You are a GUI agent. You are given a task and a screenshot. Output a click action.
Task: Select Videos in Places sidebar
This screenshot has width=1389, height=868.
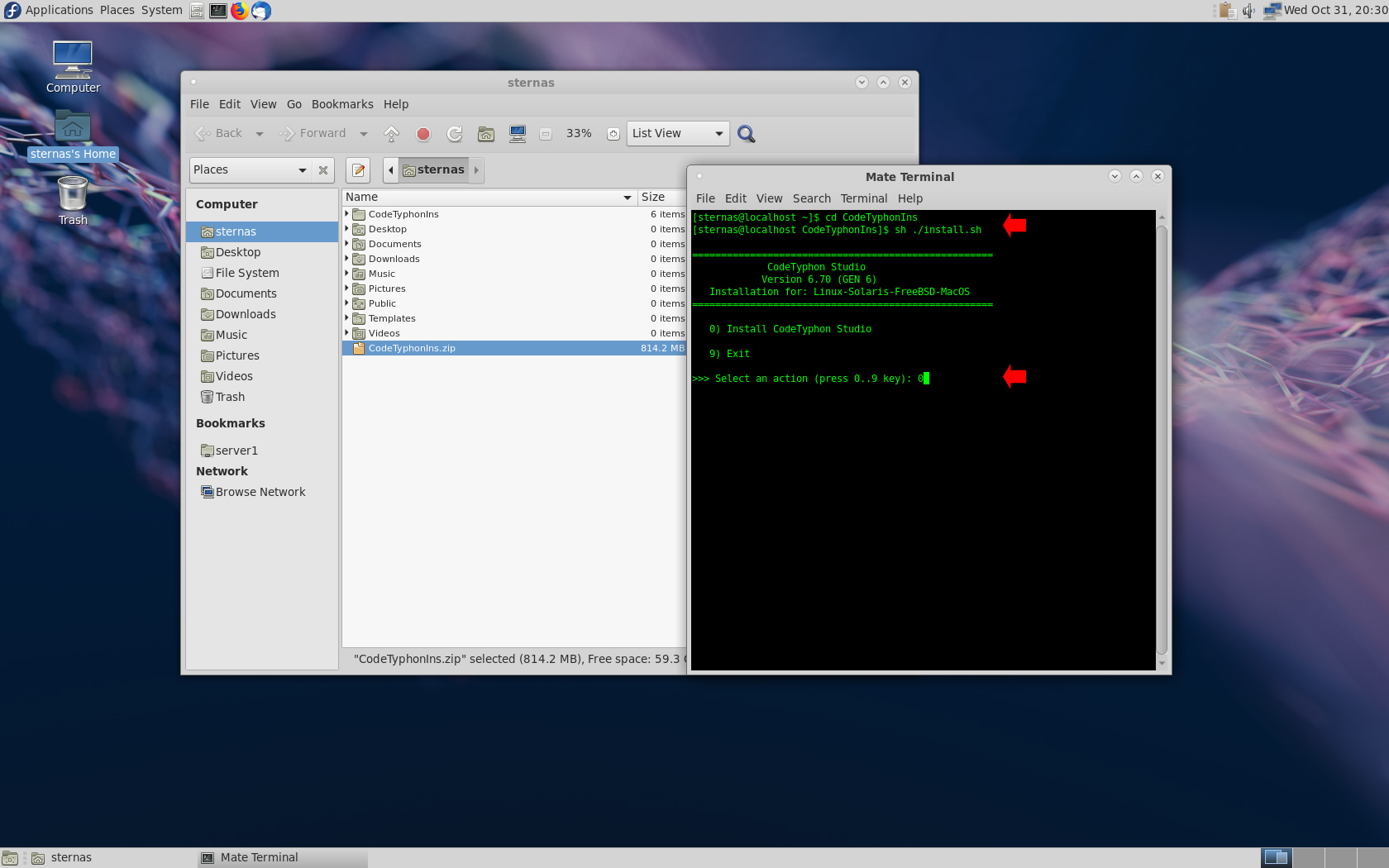click(x=262, y=377)
